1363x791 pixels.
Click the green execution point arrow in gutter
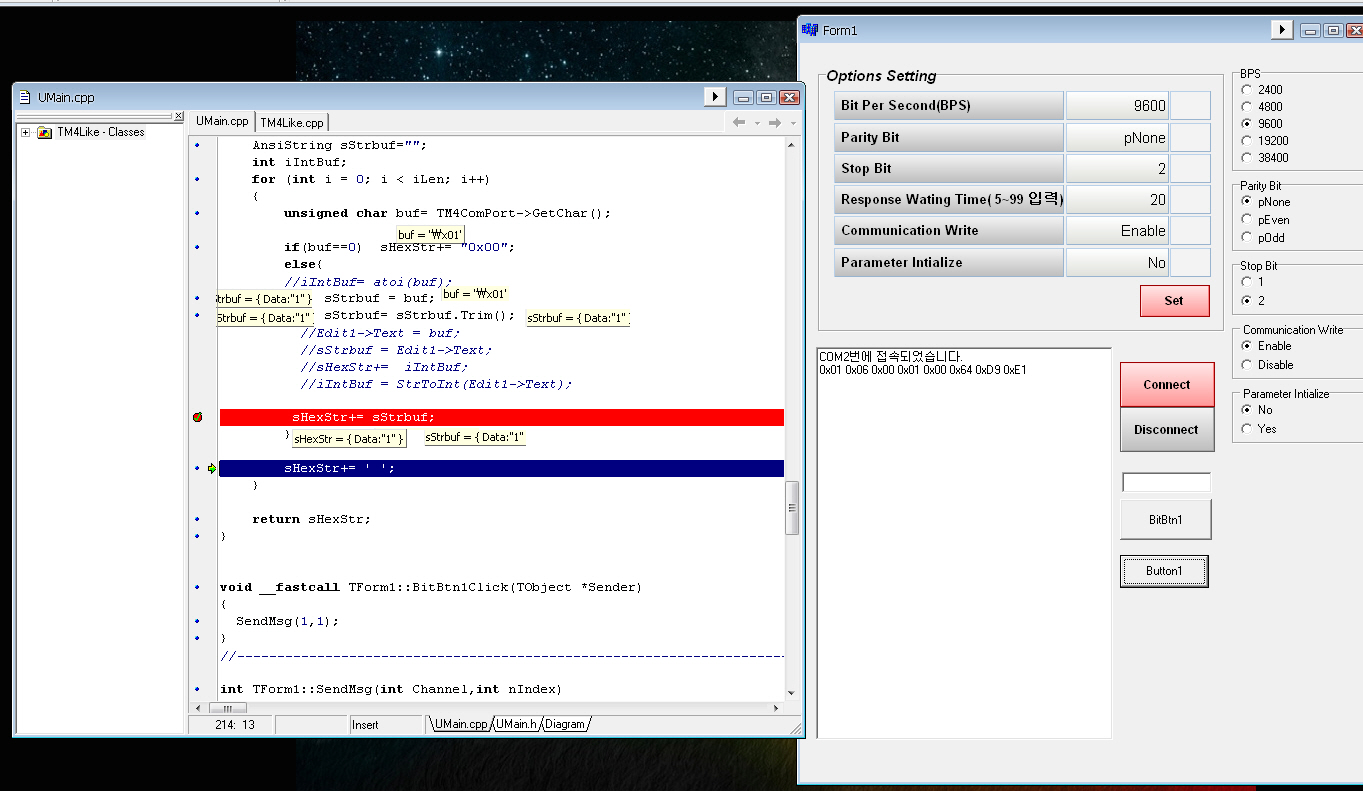[211, 468]
